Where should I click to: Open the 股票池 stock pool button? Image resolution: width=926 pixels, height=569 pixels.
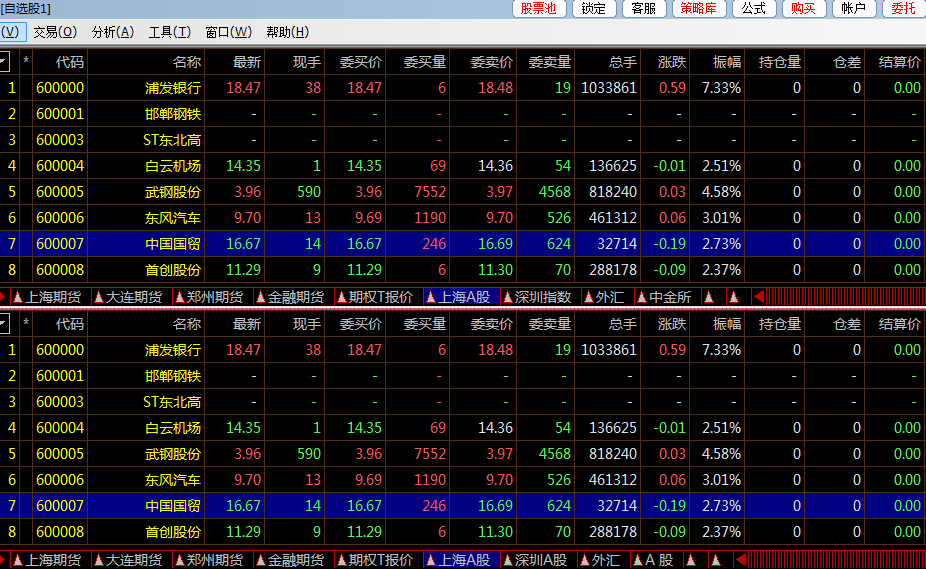click(539, 8)
